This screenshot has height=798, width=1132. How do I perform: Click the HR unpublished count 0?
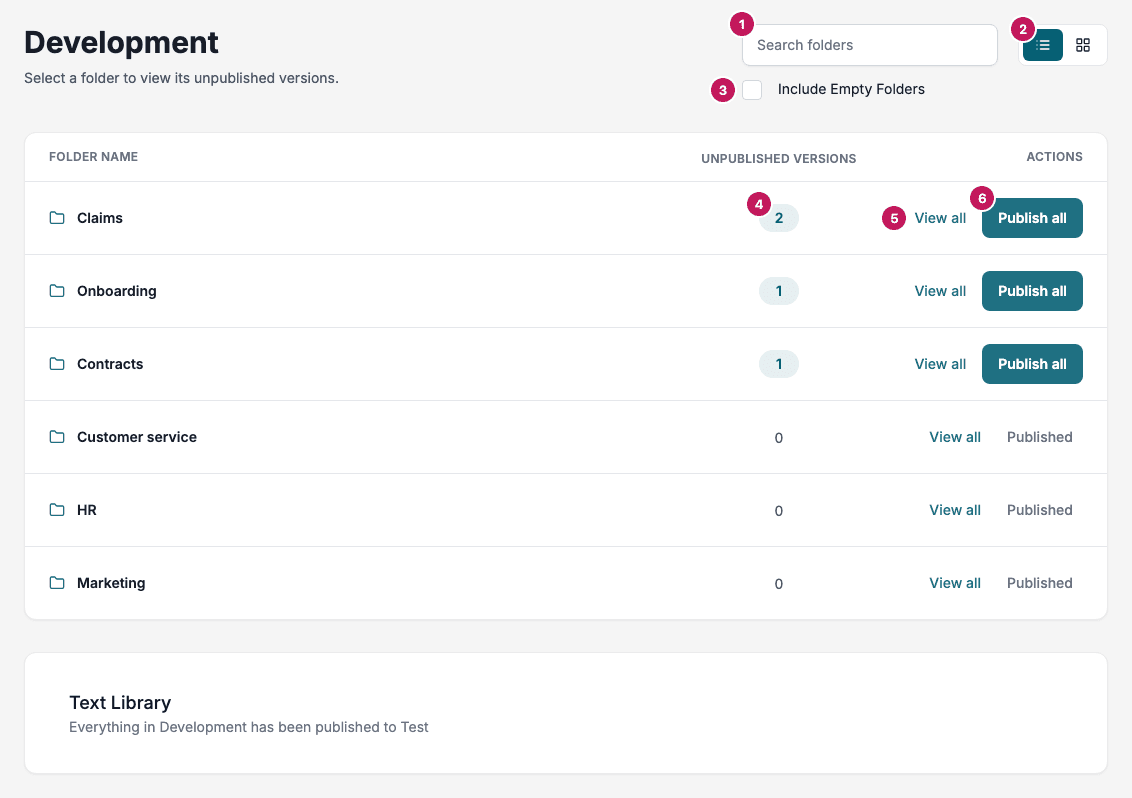pos(778,511)
